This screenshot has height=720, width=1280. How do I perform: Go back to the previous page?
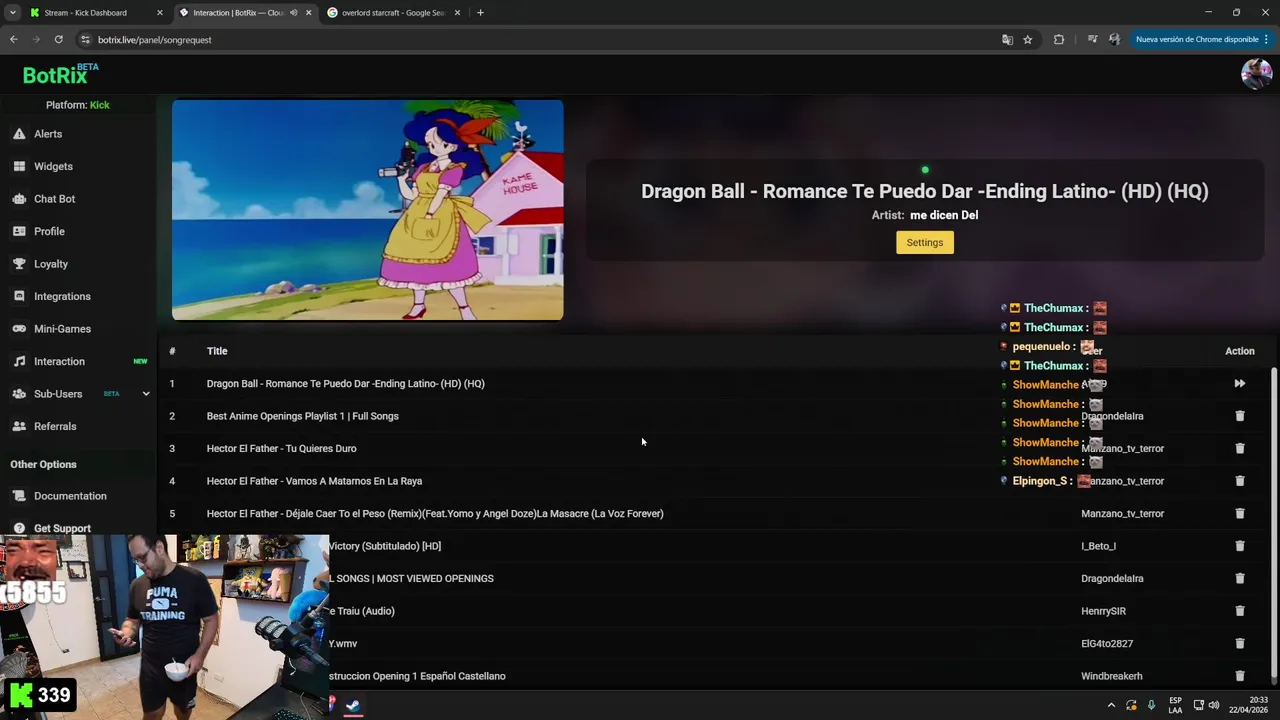(14, 40)
